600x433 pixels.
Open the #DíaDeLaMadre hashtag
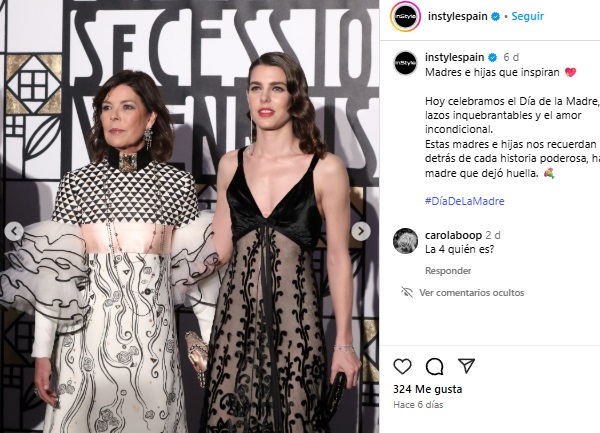pyautogui.click(x=465, y=201)
